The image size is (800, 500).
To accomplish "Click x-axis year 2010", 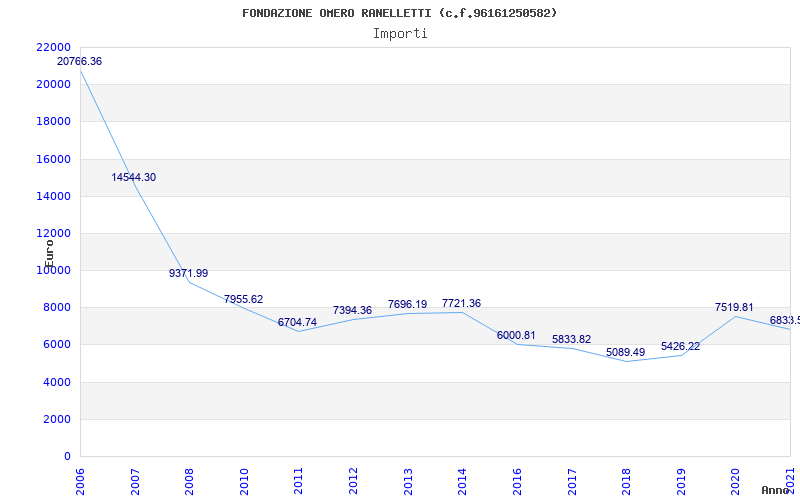I will tap(244, 482).
